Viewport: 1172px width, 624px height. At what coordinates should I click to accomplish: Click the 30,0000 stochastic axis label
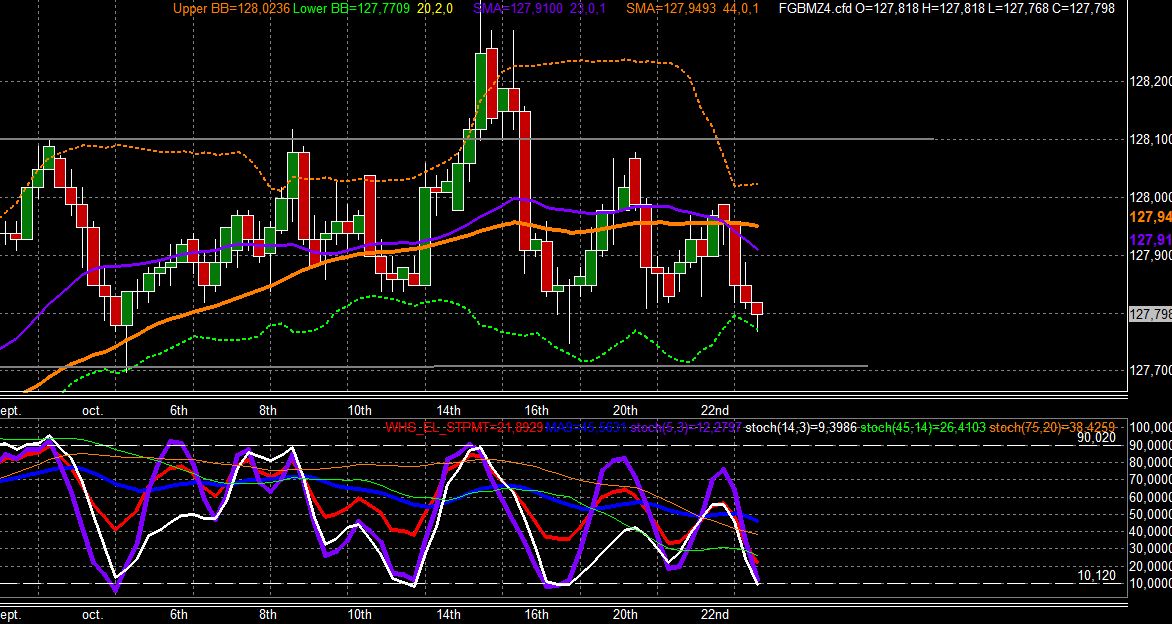(x=1150, y=549)
